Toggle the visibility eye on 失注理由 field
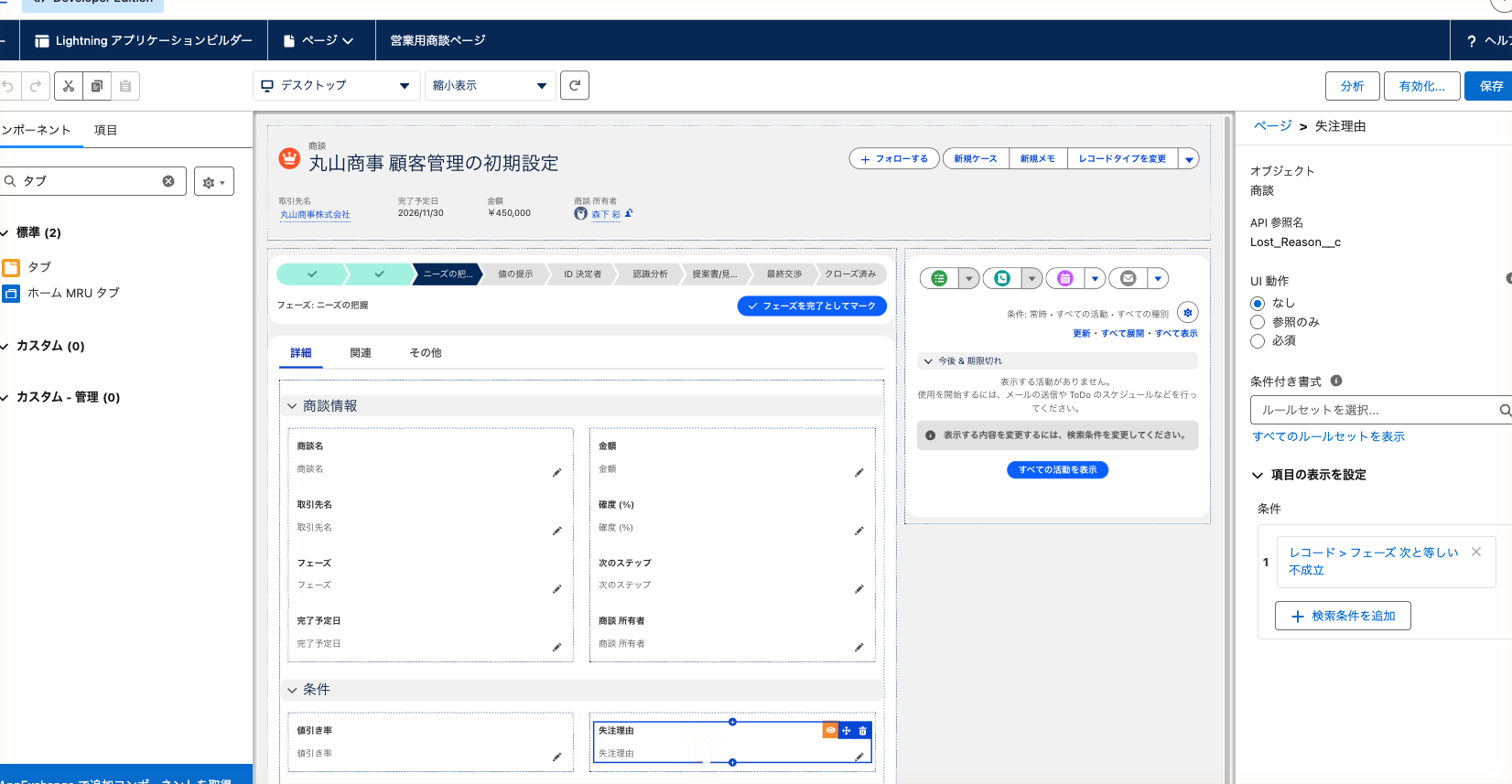The image size is (1512, 784). point(830,731)
